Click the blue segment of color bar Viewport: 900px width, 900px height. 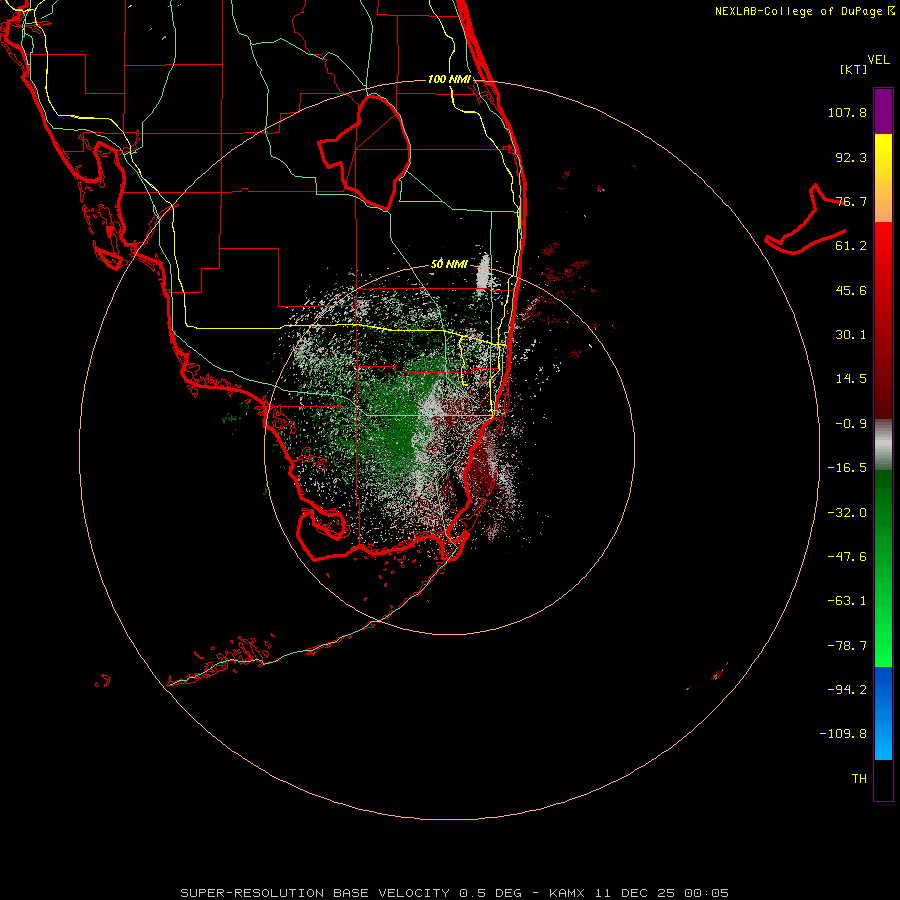[883, 713]
